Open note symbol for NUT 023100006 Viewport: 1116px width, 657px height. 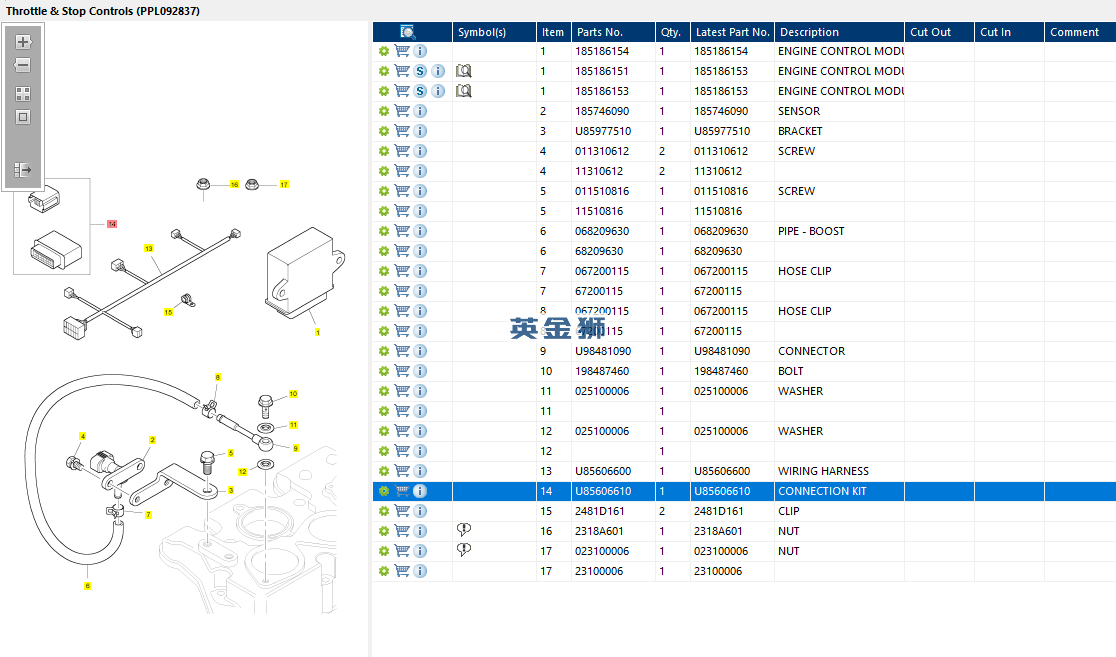click(463, 550)
